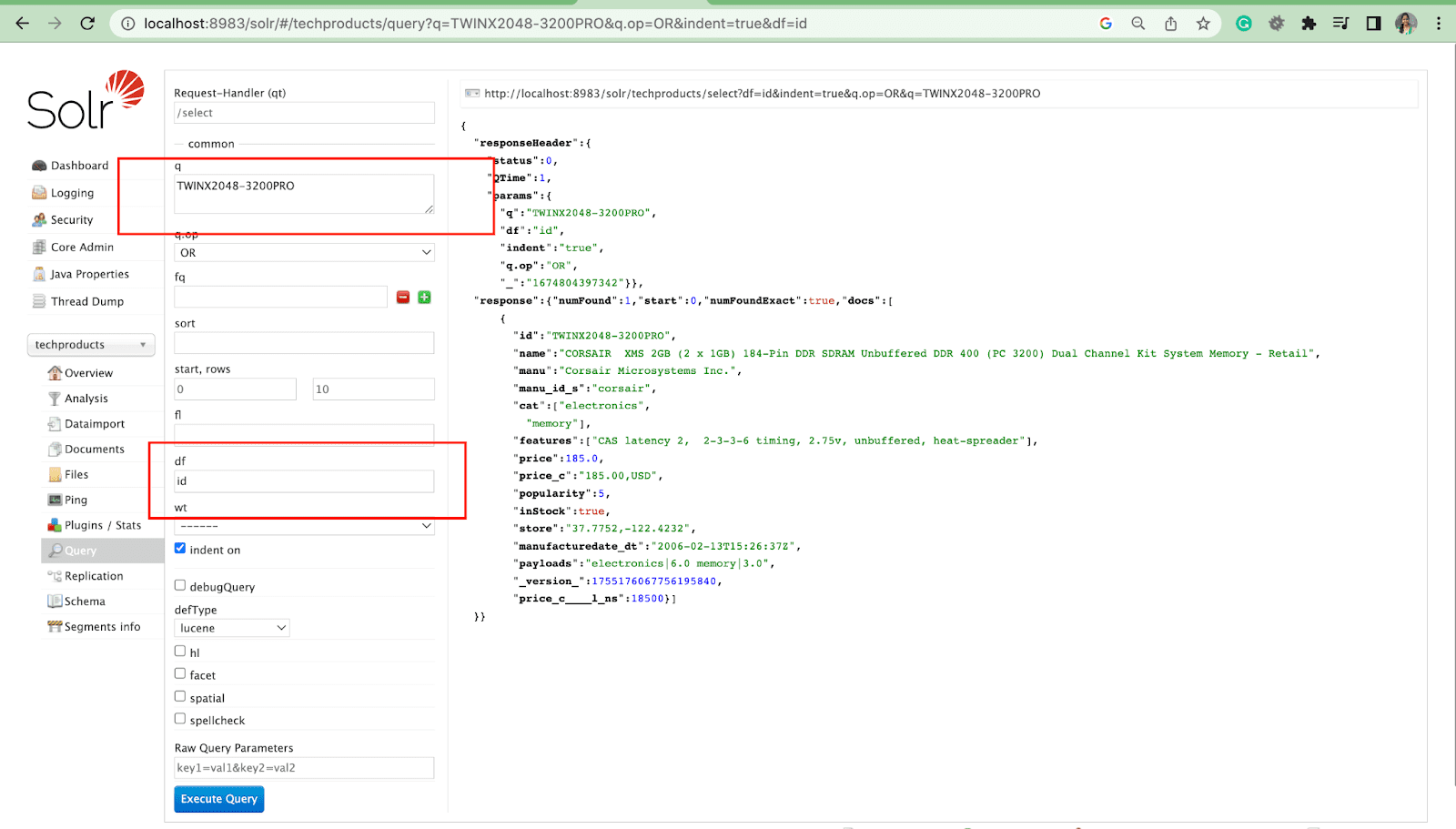Click the green add filter query icon
The height and width of the screenshot is (829, 1456).
point(424,298)
